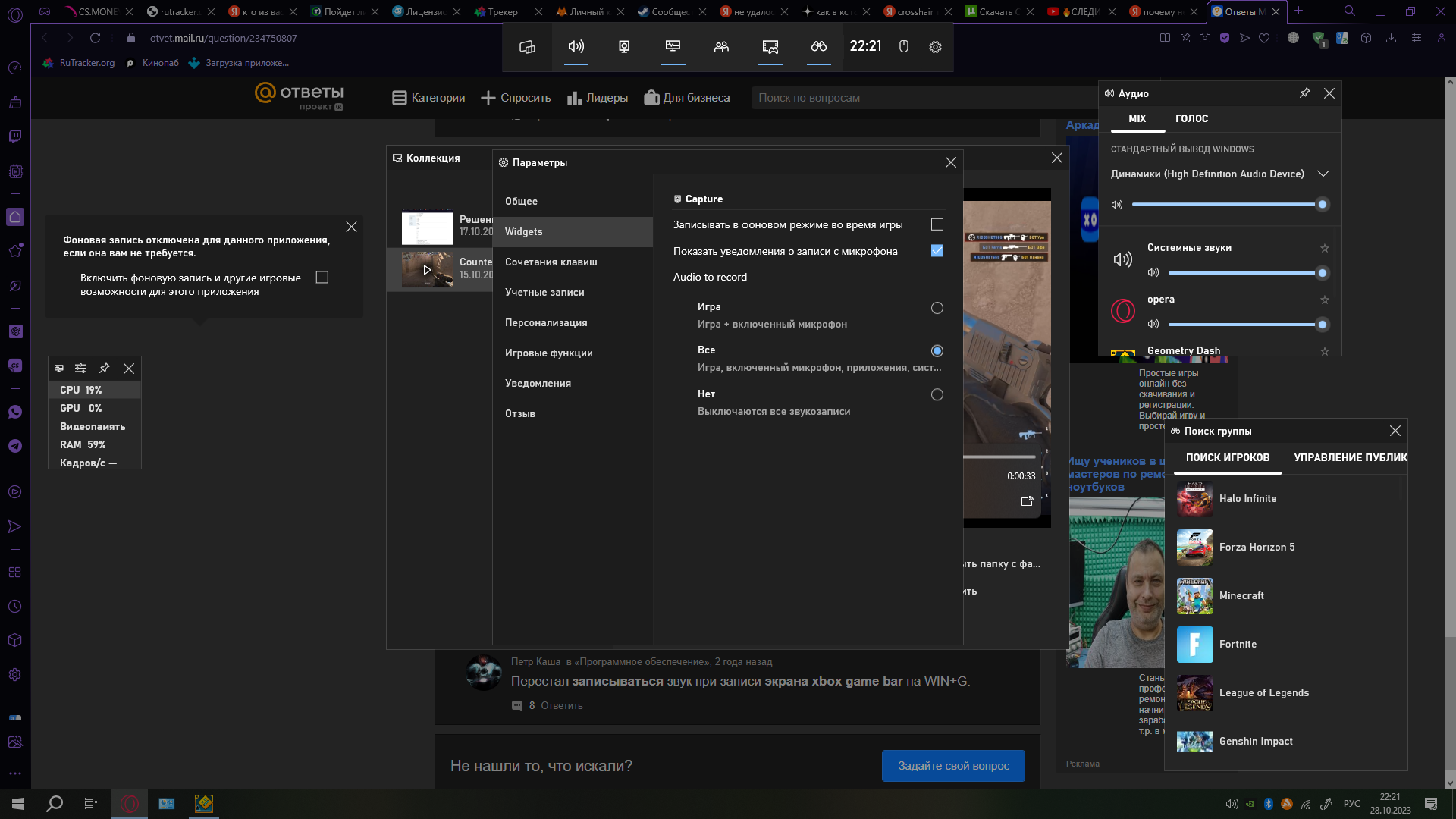Click the Opera icon on the taskbar
The width and height of the screenshot is (1456, 819).
pos(130,804)
